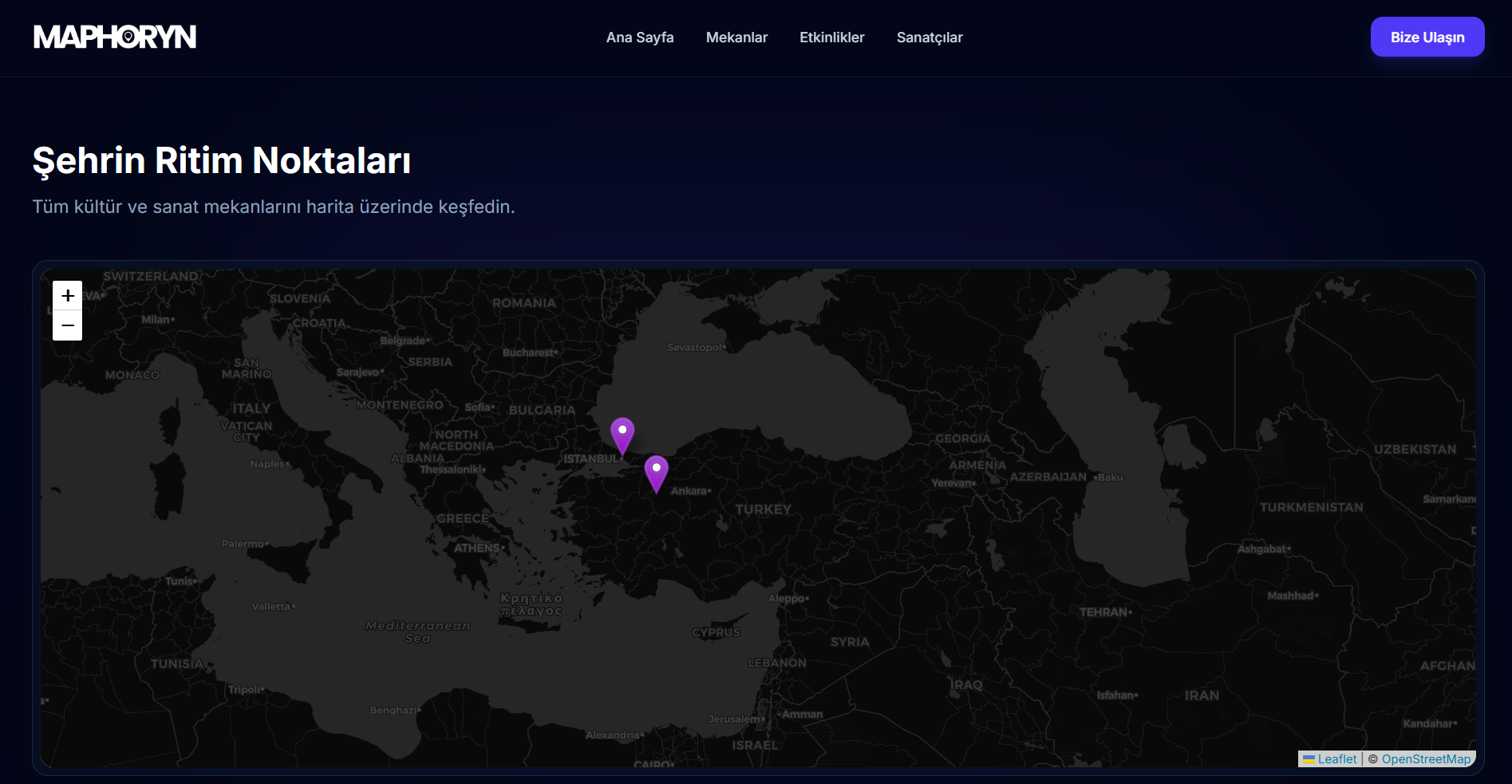Click the TUNISIA map label
Viewport: 1512px width, 784px height.
point(177,664)
